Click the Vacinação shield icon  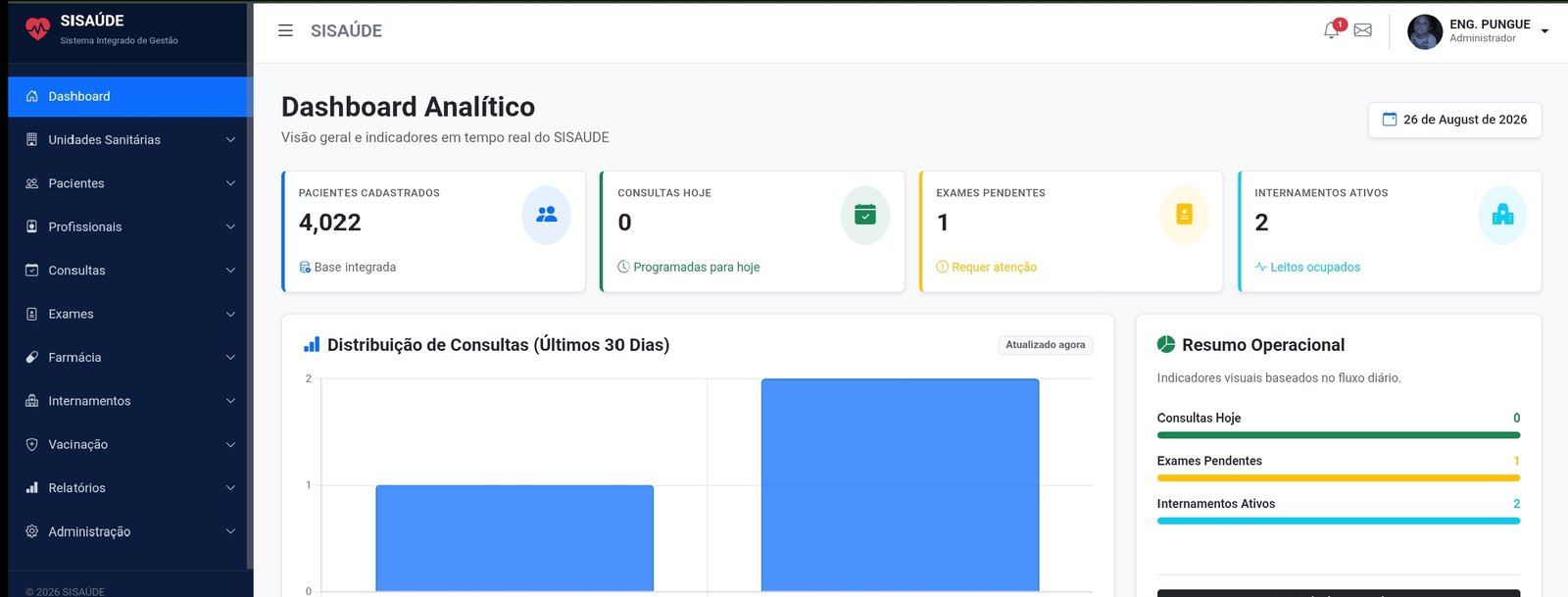31,444
